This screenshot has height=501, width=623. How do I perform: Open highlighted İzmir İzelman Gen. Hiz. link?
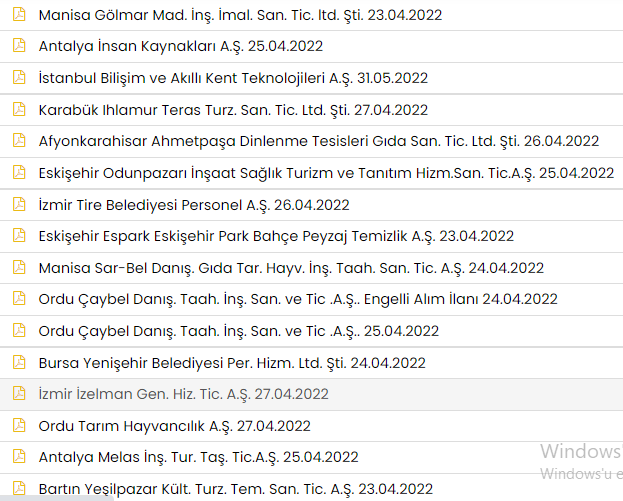tap(184, 394)
